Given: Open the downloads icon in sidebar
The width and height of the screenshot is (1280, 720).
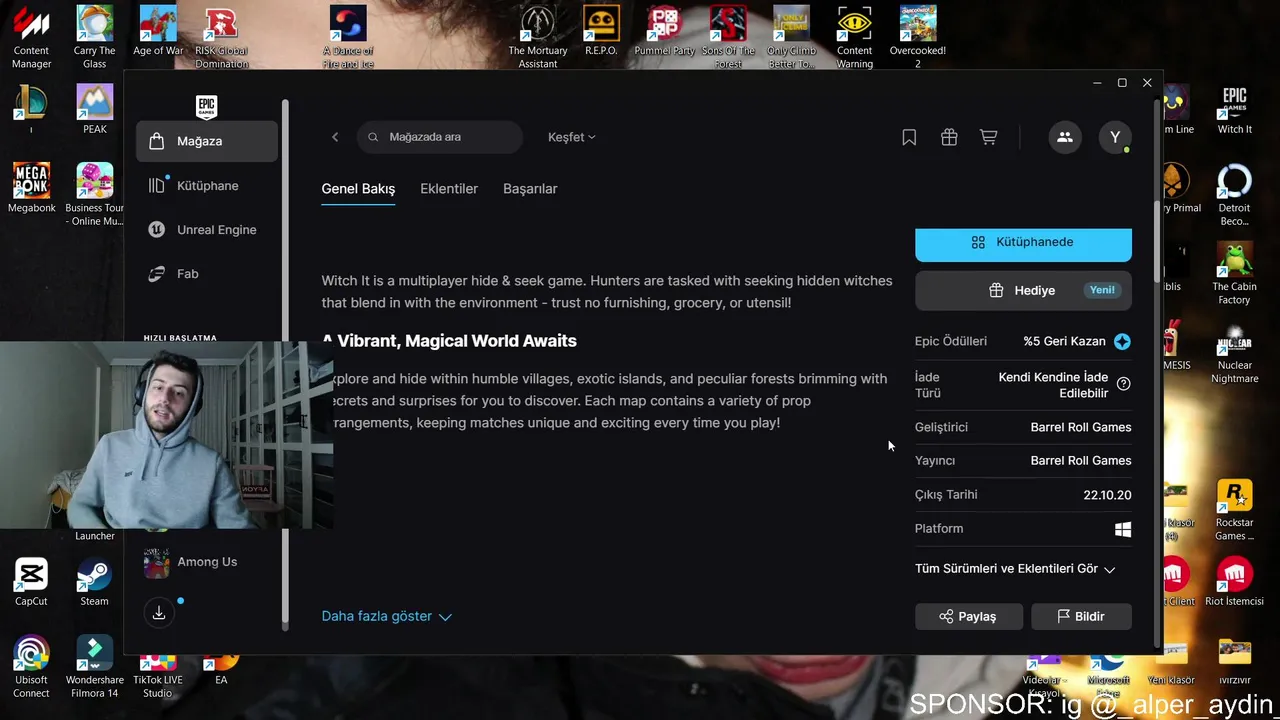Looking at the screenshot, I should tap(159, 613).
